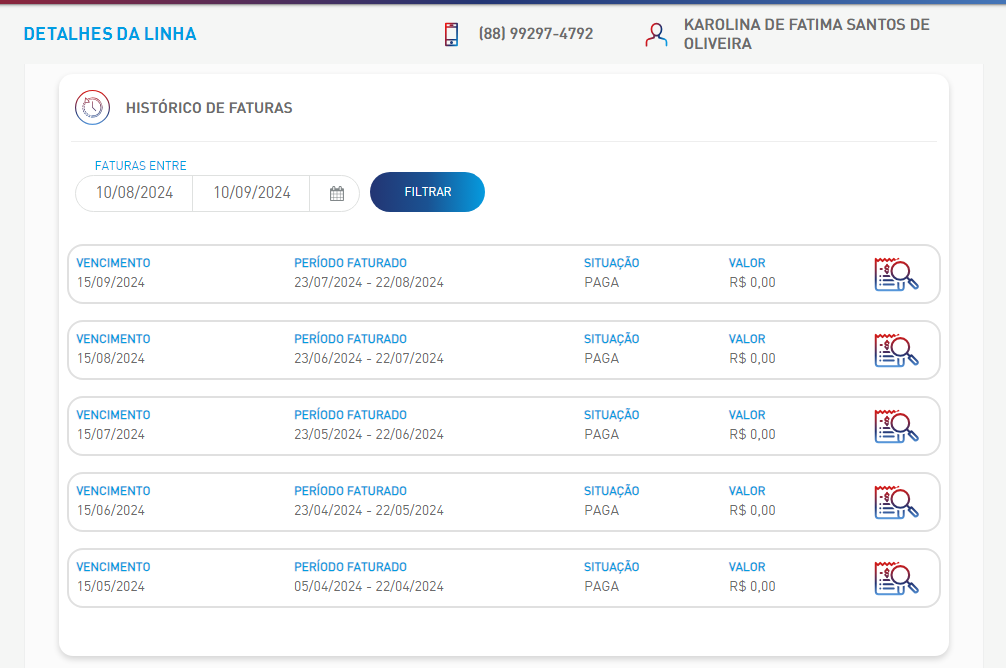Click R$ 0,00 value in the 15/09/2024 row

coord(752,282)
